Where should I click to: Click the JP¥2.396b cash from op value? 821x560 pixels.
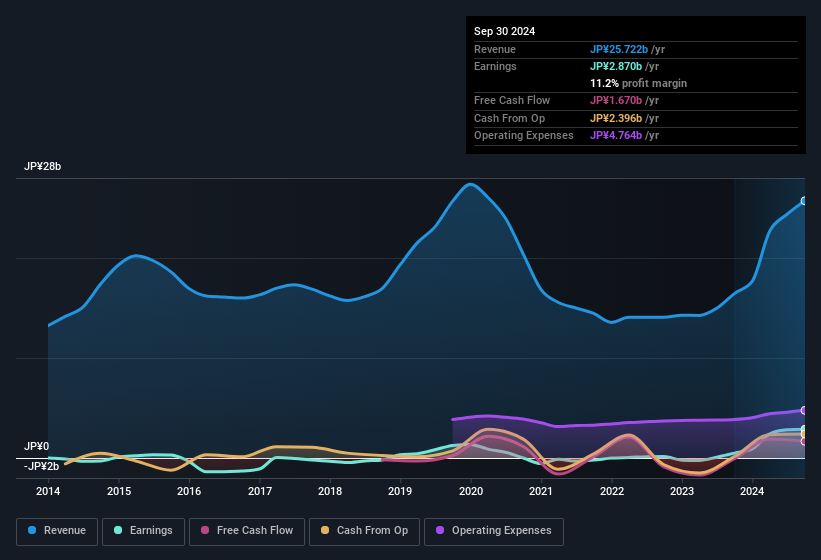(616, 118)
